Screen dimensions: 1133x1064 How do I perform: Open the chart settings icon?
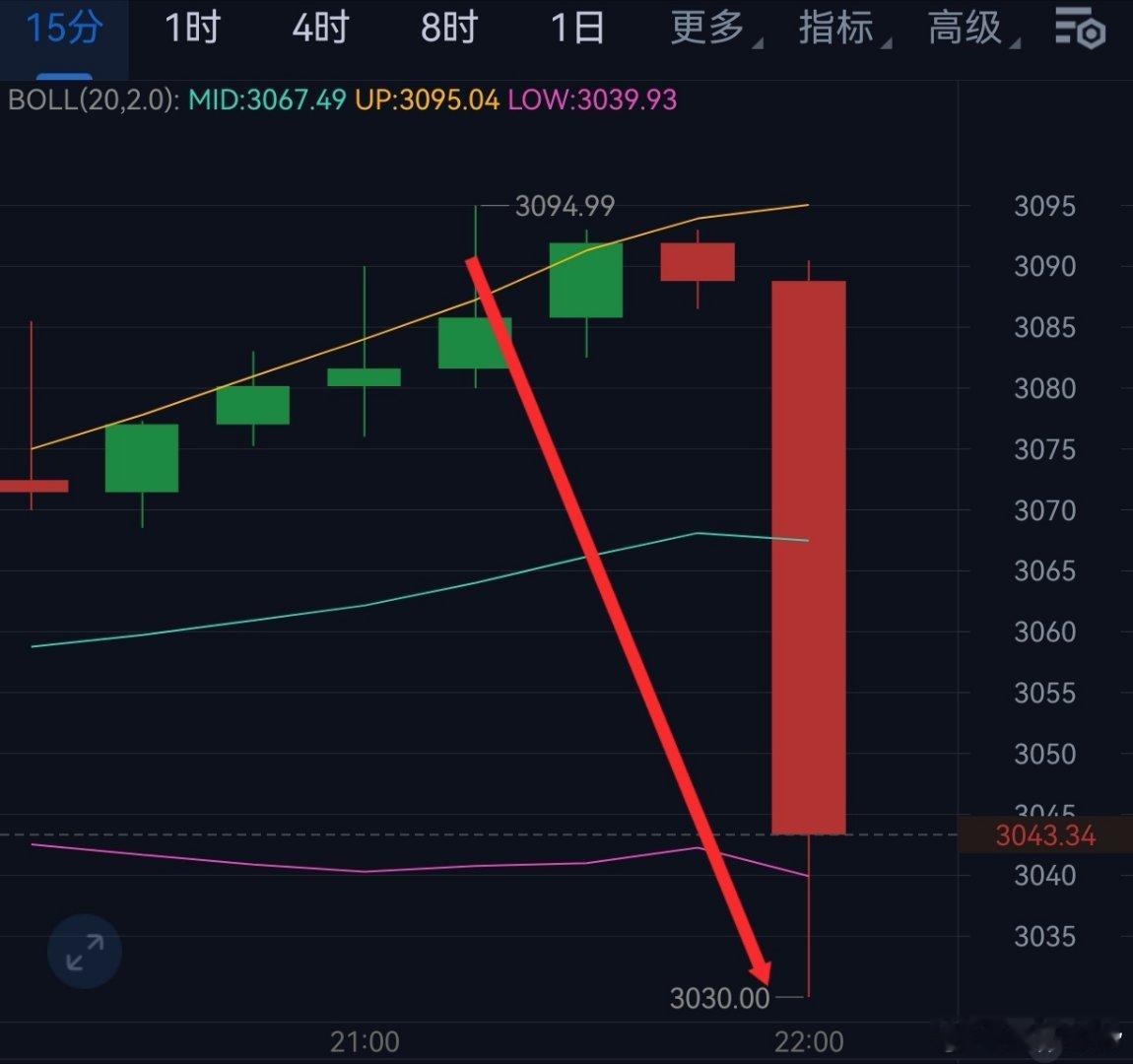tap(1080, 29)
